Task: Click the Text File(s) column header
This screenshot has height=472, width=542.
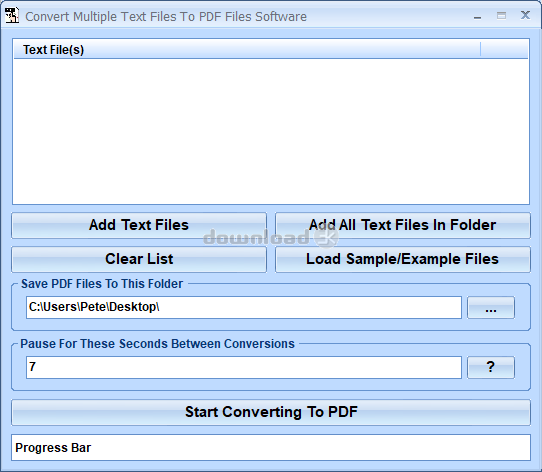Action: [247, 50]
